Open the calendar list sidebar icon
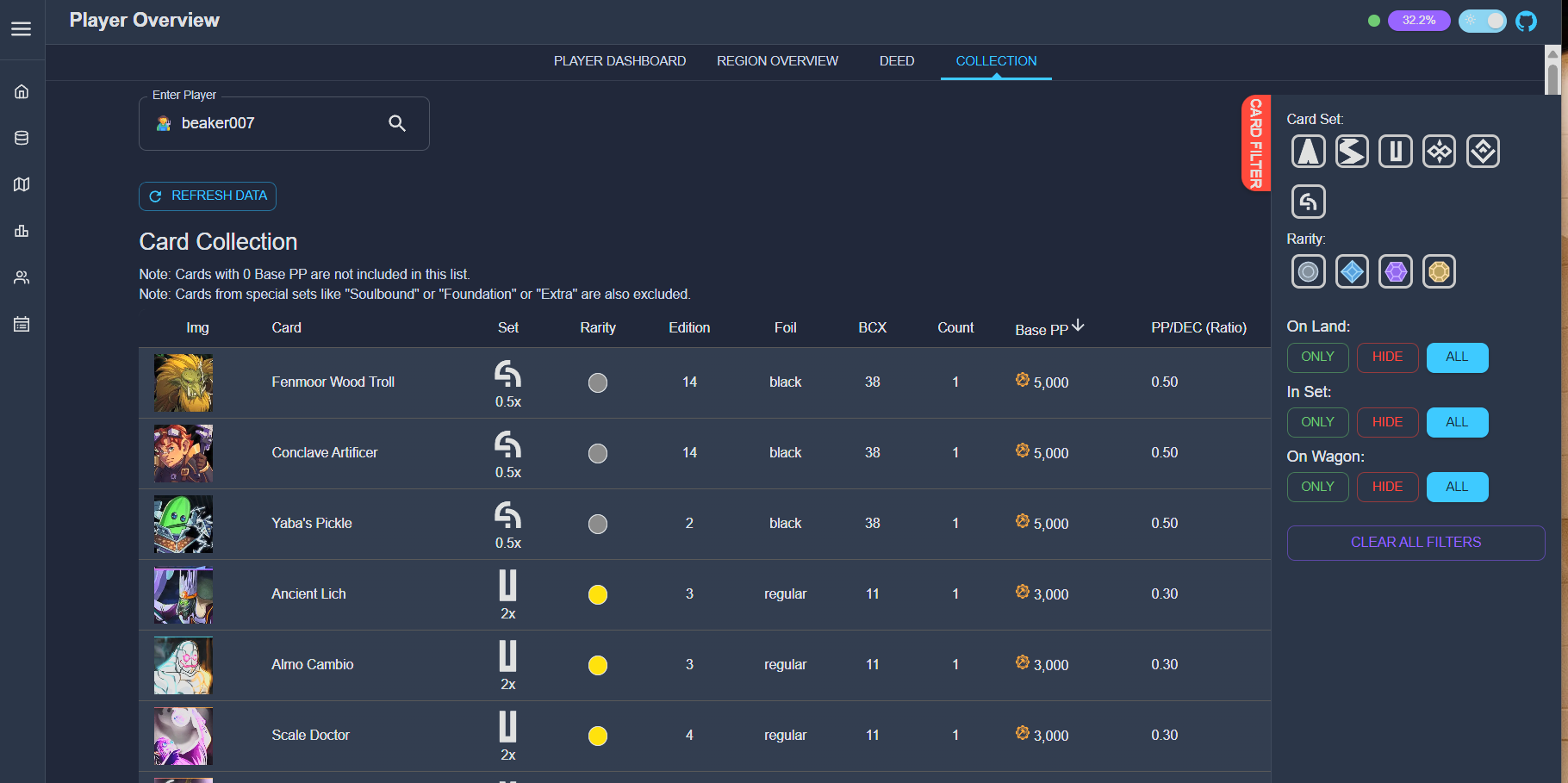The height and width of the screenshot is (783, 1568). pyautogui.click(x=22, y=324)
